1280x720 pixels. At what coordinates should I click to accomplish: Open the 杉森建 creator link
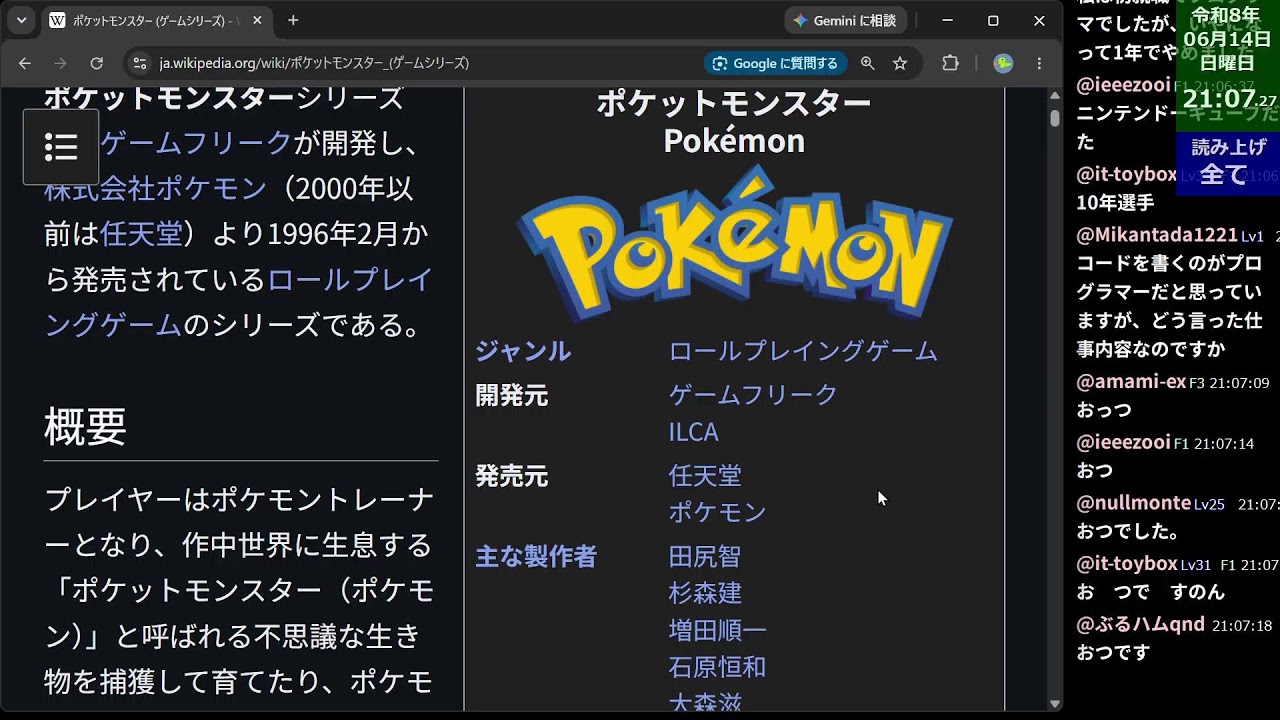[705, 593]
